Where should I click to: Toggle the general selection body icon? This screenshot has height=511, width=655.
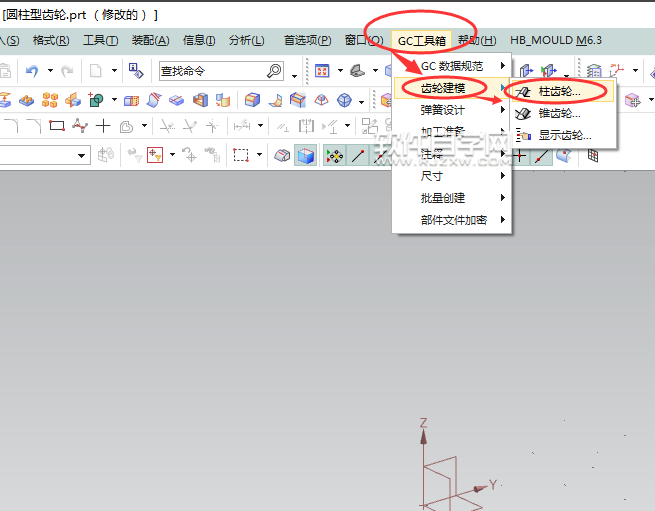coord(282,155)
